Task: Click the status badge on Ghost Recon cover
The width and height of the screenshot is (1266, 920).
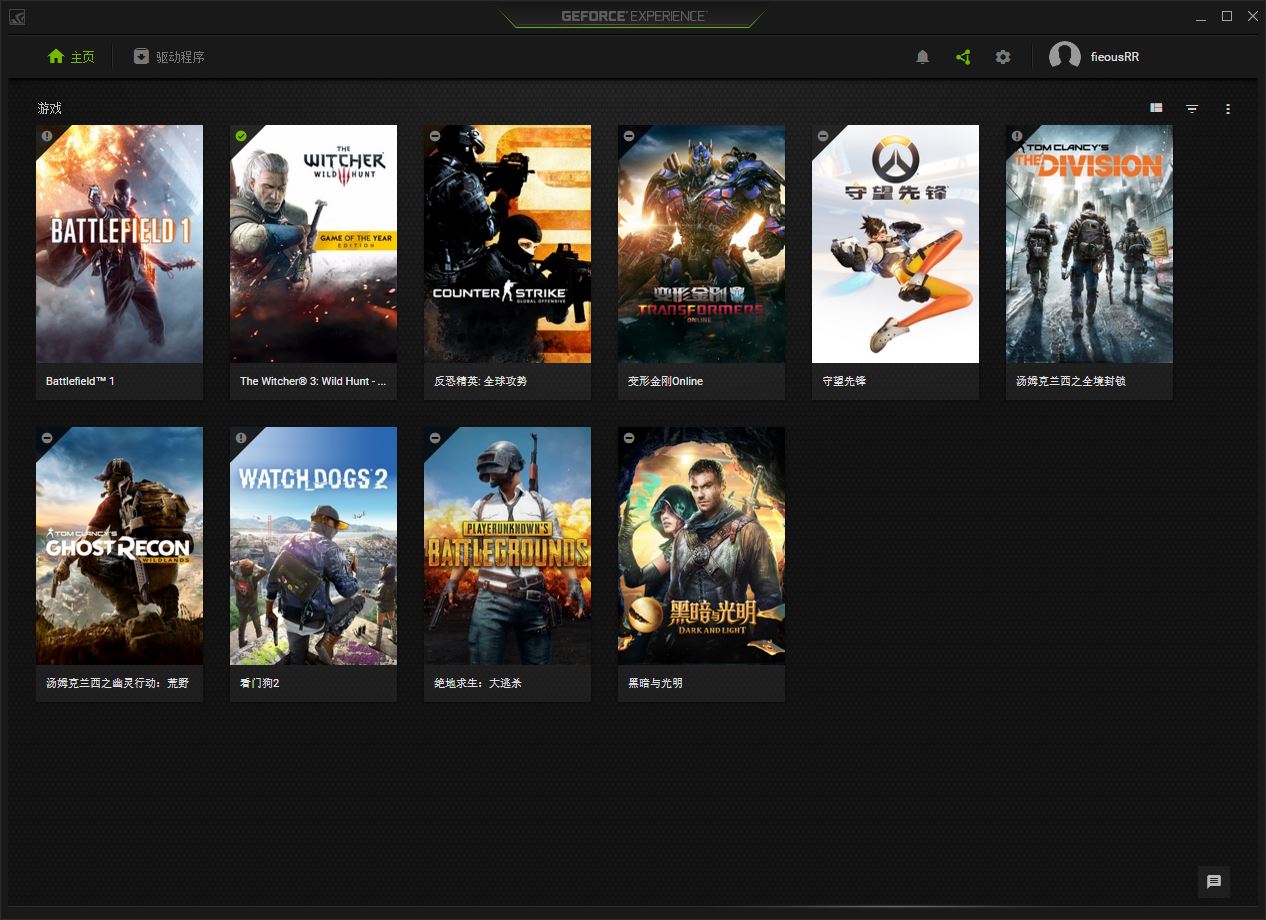Action: (x=46, y=437)
